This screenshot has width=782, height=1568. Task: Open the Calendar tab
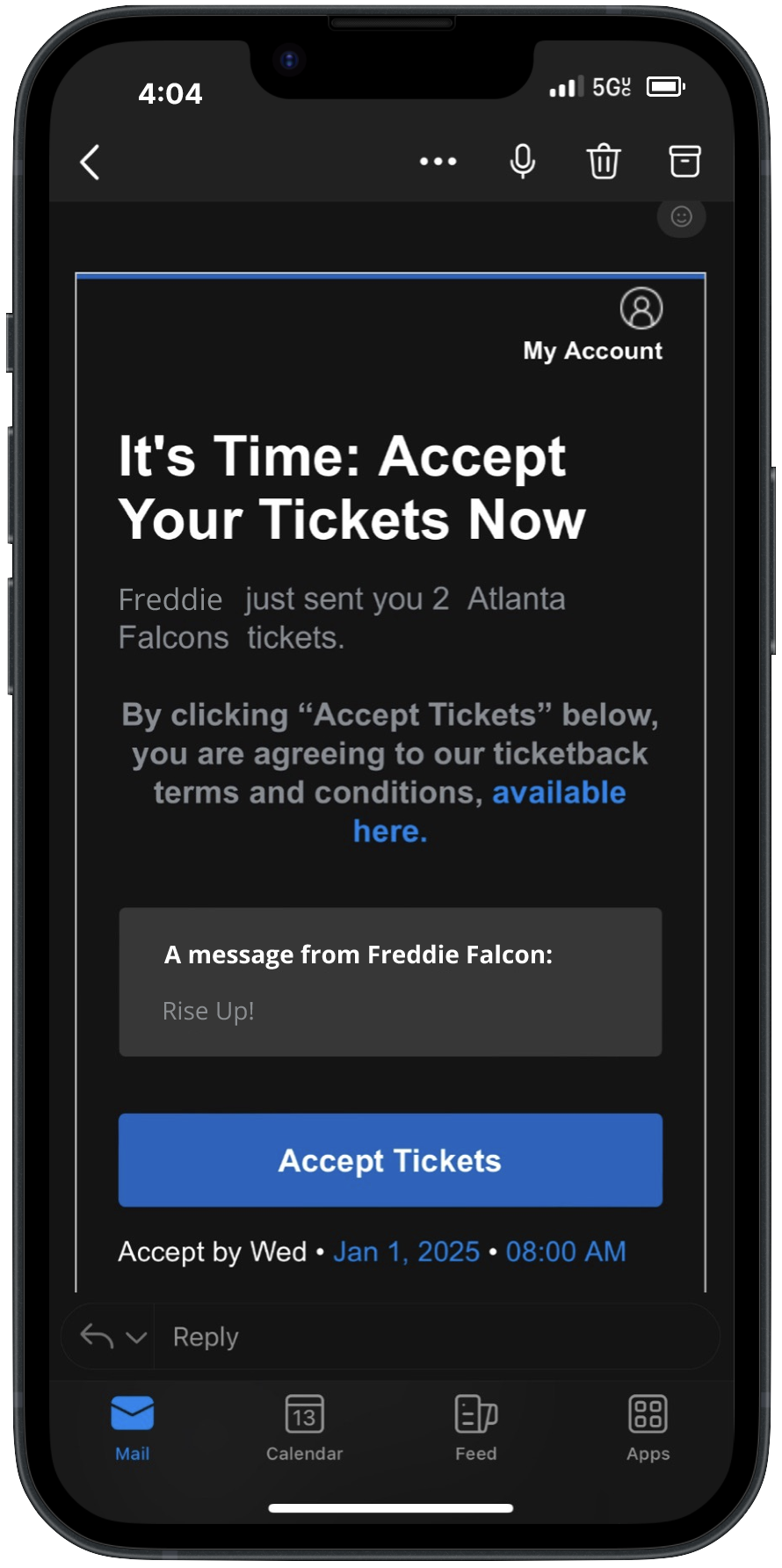[x=304, y=1427]
